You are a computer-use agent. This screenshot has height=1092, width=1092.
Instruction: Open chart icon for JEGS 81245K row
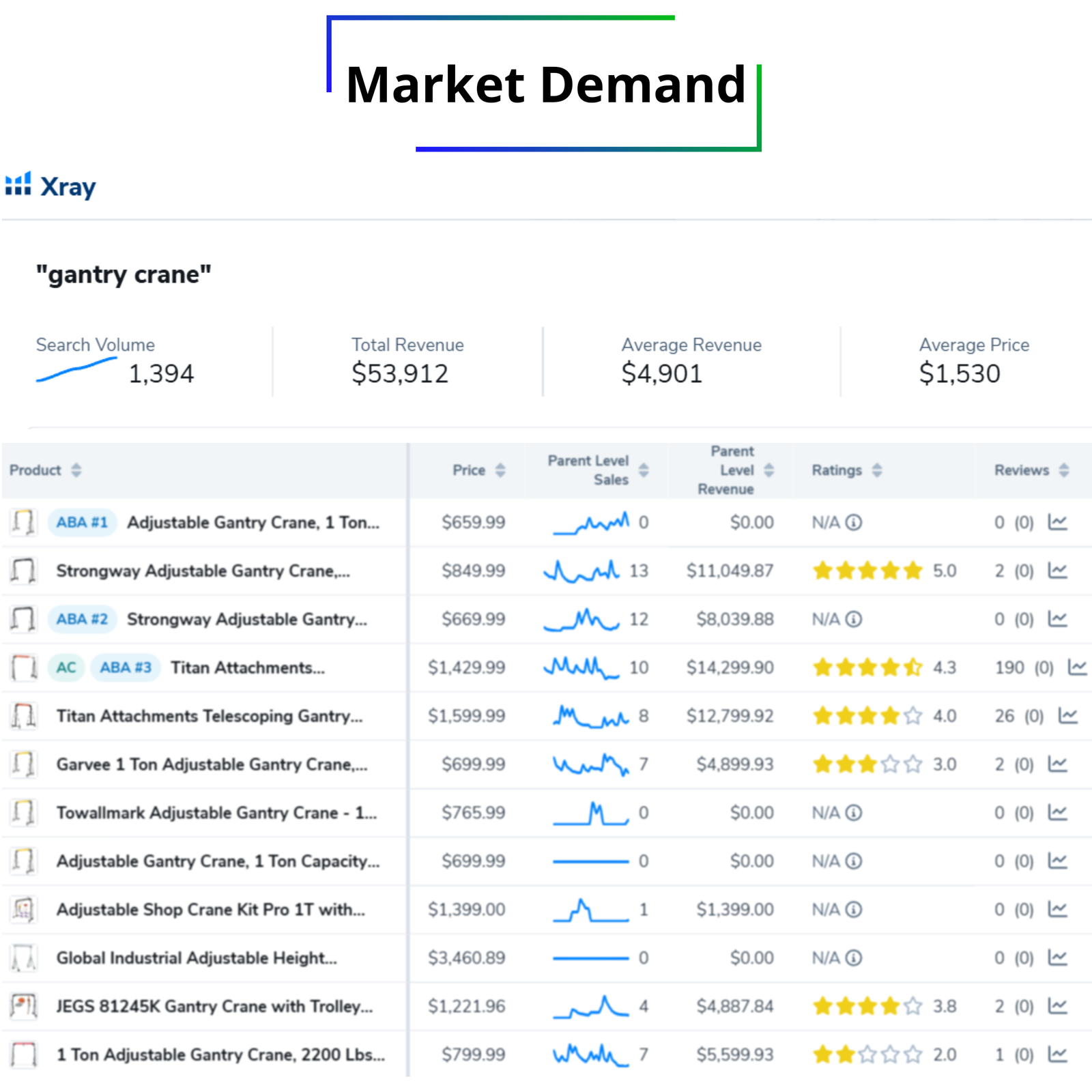[1058, 1007]
